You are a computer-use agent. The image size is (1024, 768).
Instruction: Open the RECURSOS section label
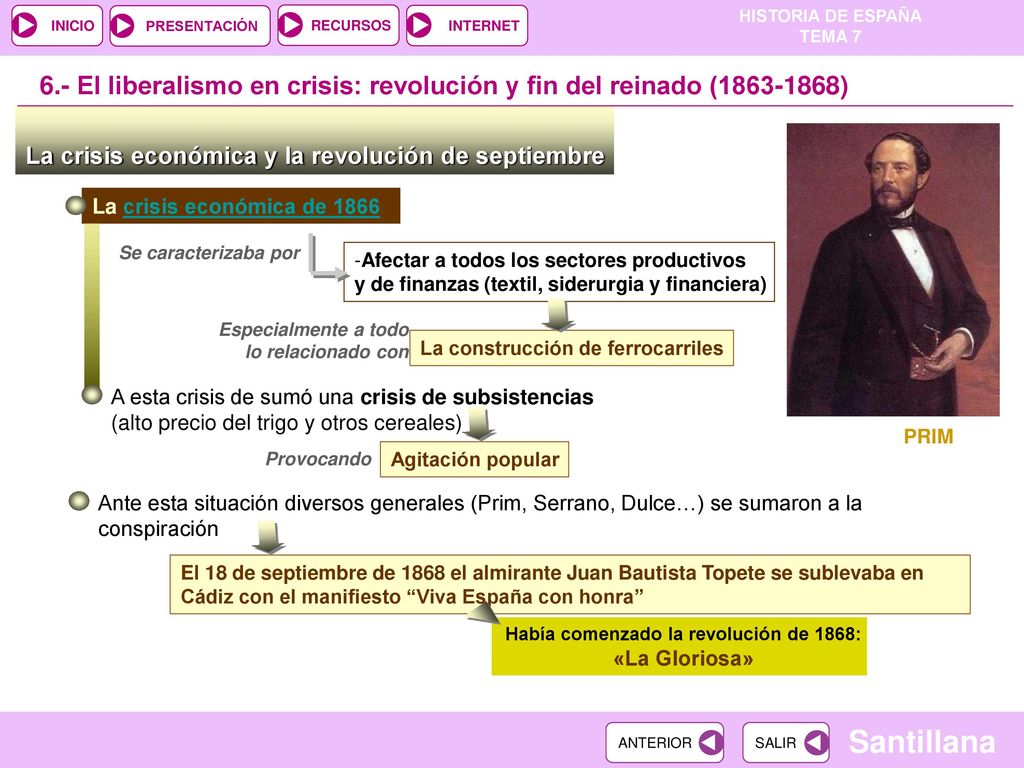pos(351,25)
